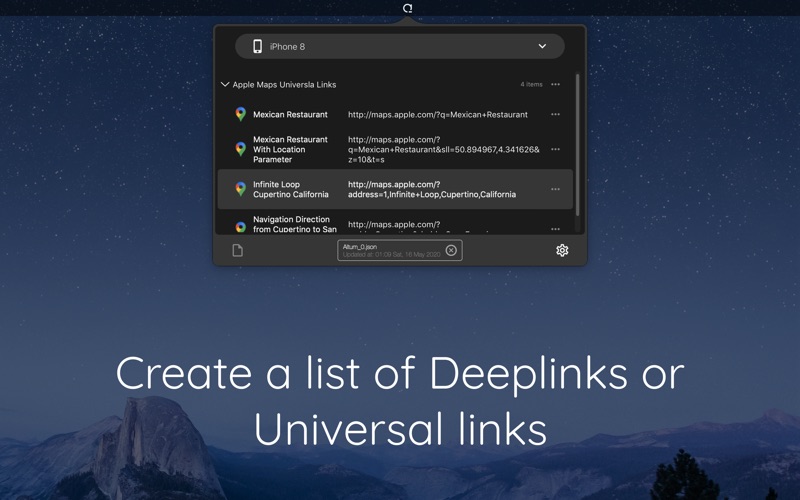Click the pin icon of the Infinite Loop row
The image size is (800, 500).
(x=240, y=189)
